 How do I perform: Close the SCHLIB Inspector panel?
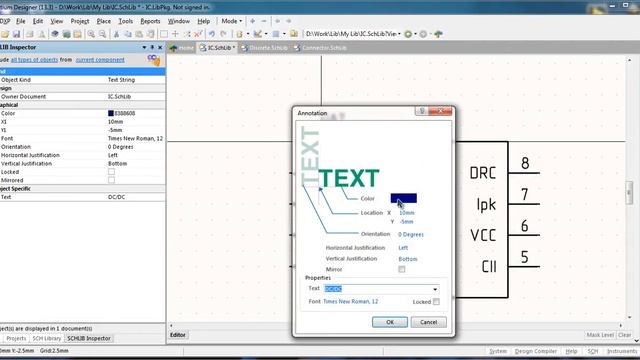coord(160,47)
